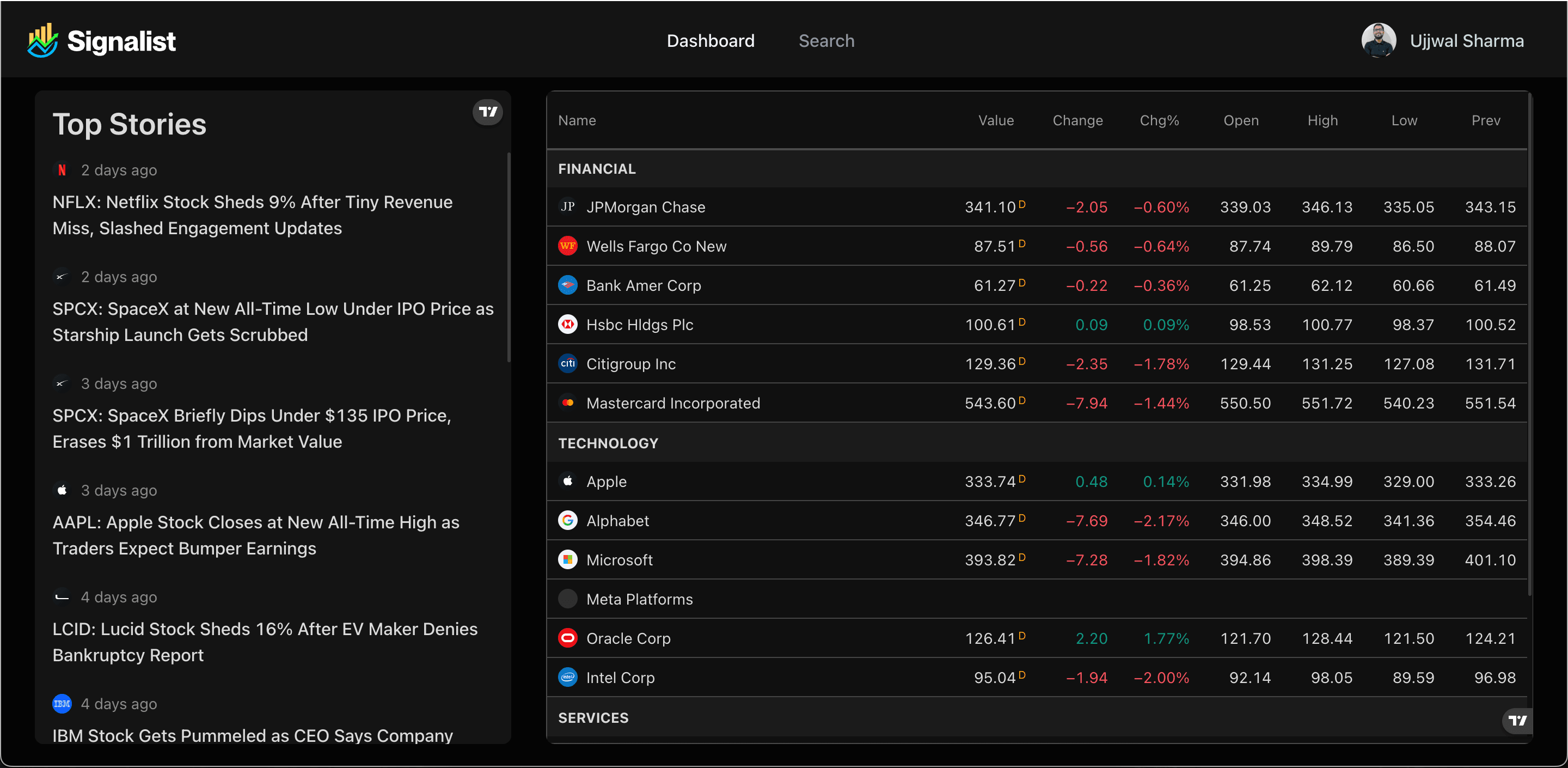
Task: Click the Prev column header
Action: pos(1485,120)
